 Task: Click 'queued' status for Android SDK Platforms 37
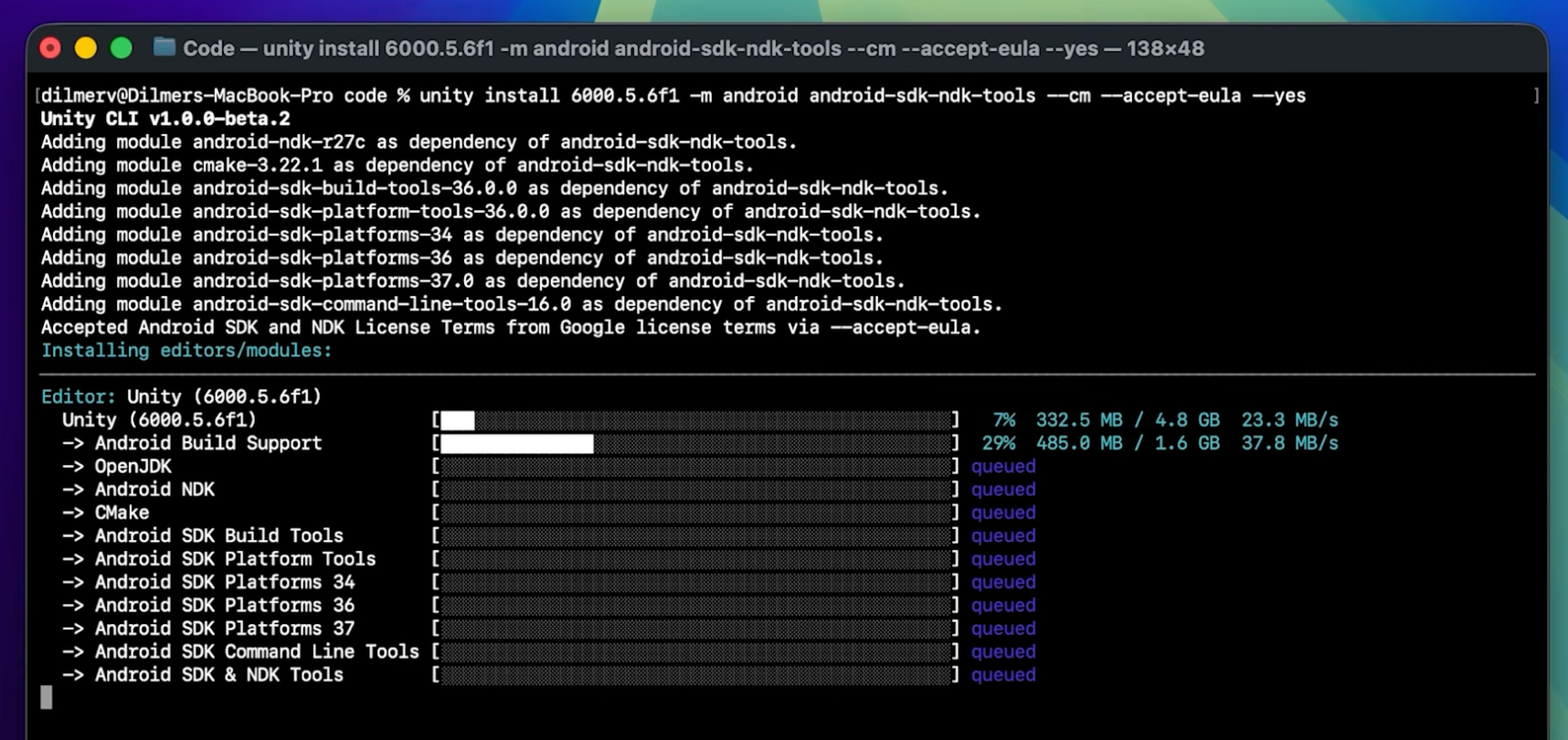point(1003,629)
